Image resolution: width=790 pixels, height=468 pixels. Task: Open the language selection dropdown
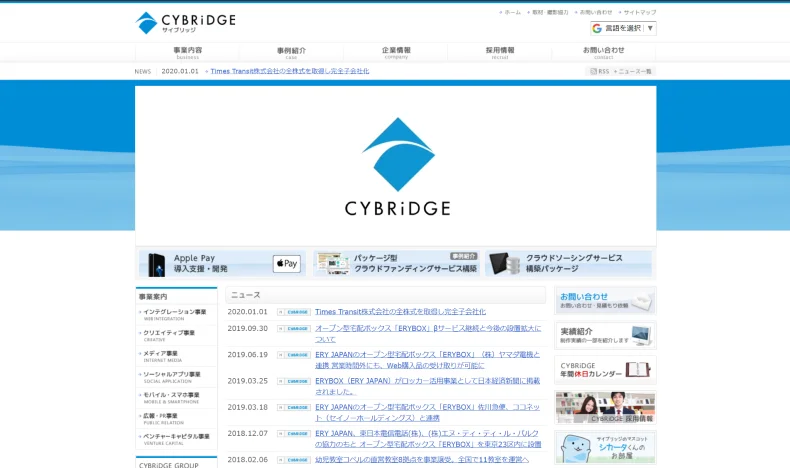[x=623, y=28]
